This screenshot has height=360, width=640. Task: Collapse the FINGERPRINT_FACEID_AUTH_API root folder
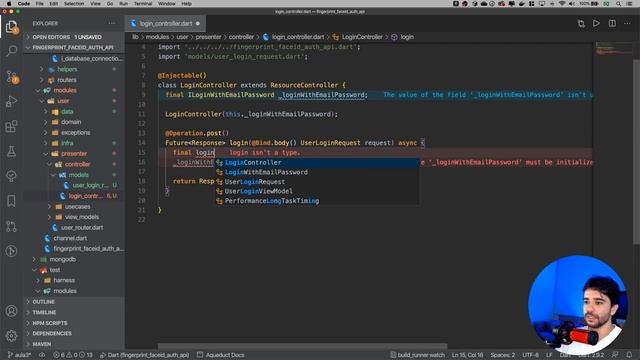pos(73,47)
